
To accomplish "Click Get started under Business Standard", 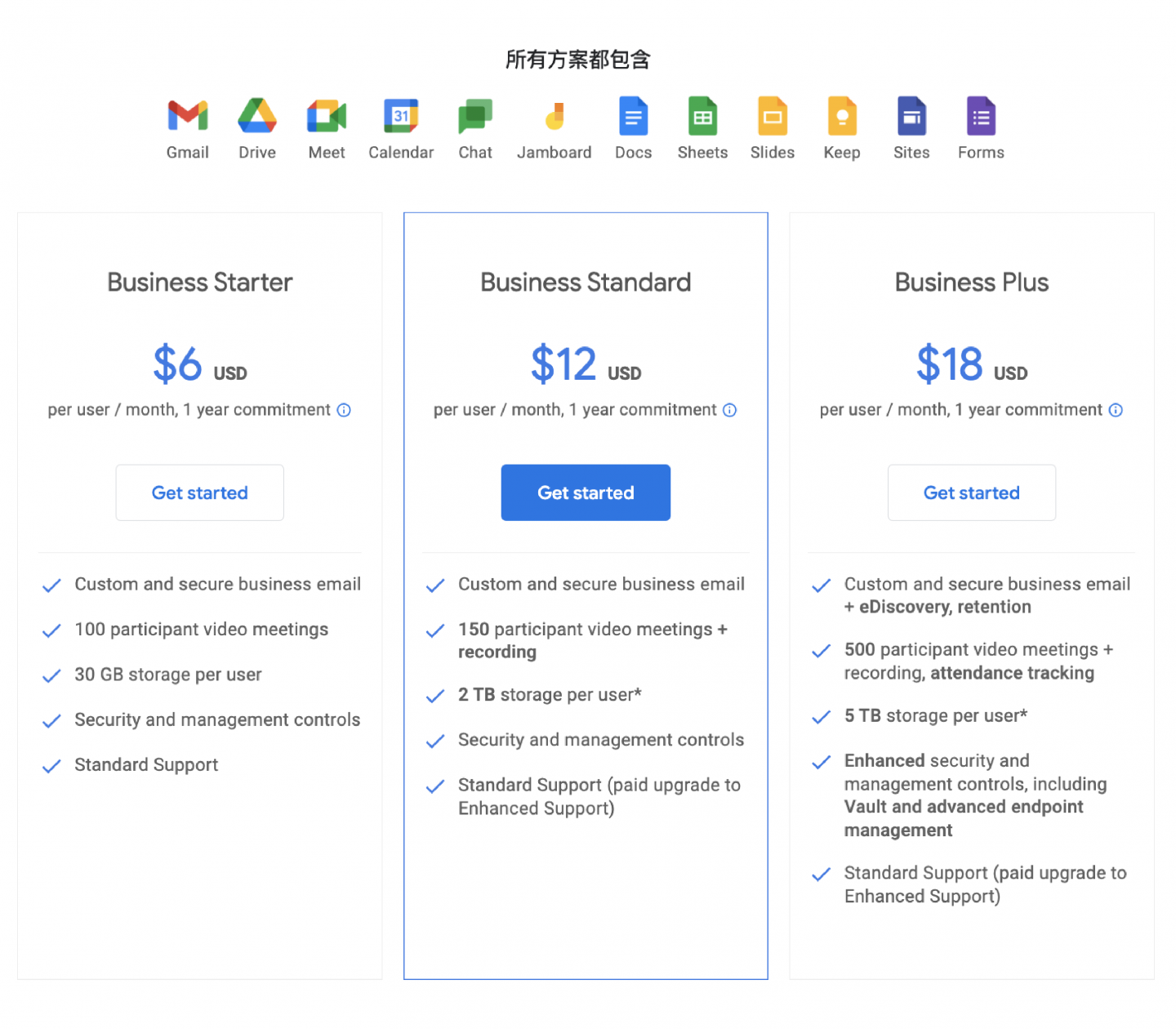I will pyautogui.click(x=586, y=492).
